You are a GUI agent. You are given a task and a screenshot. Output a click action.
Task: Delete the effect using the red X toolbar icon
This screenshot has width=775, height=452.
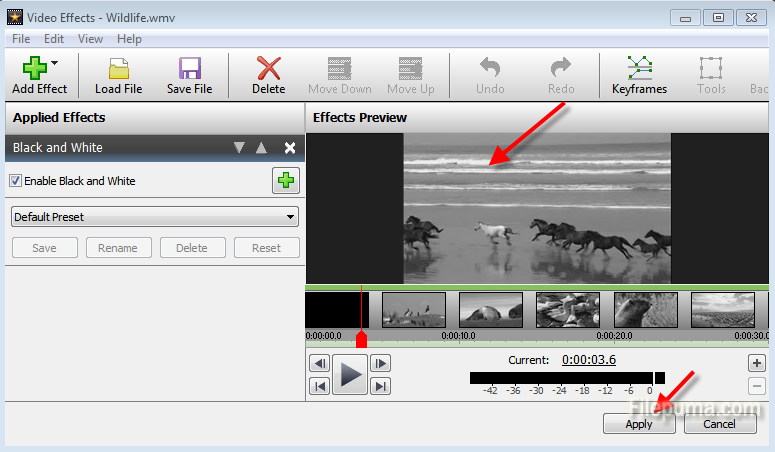[268, 68]
